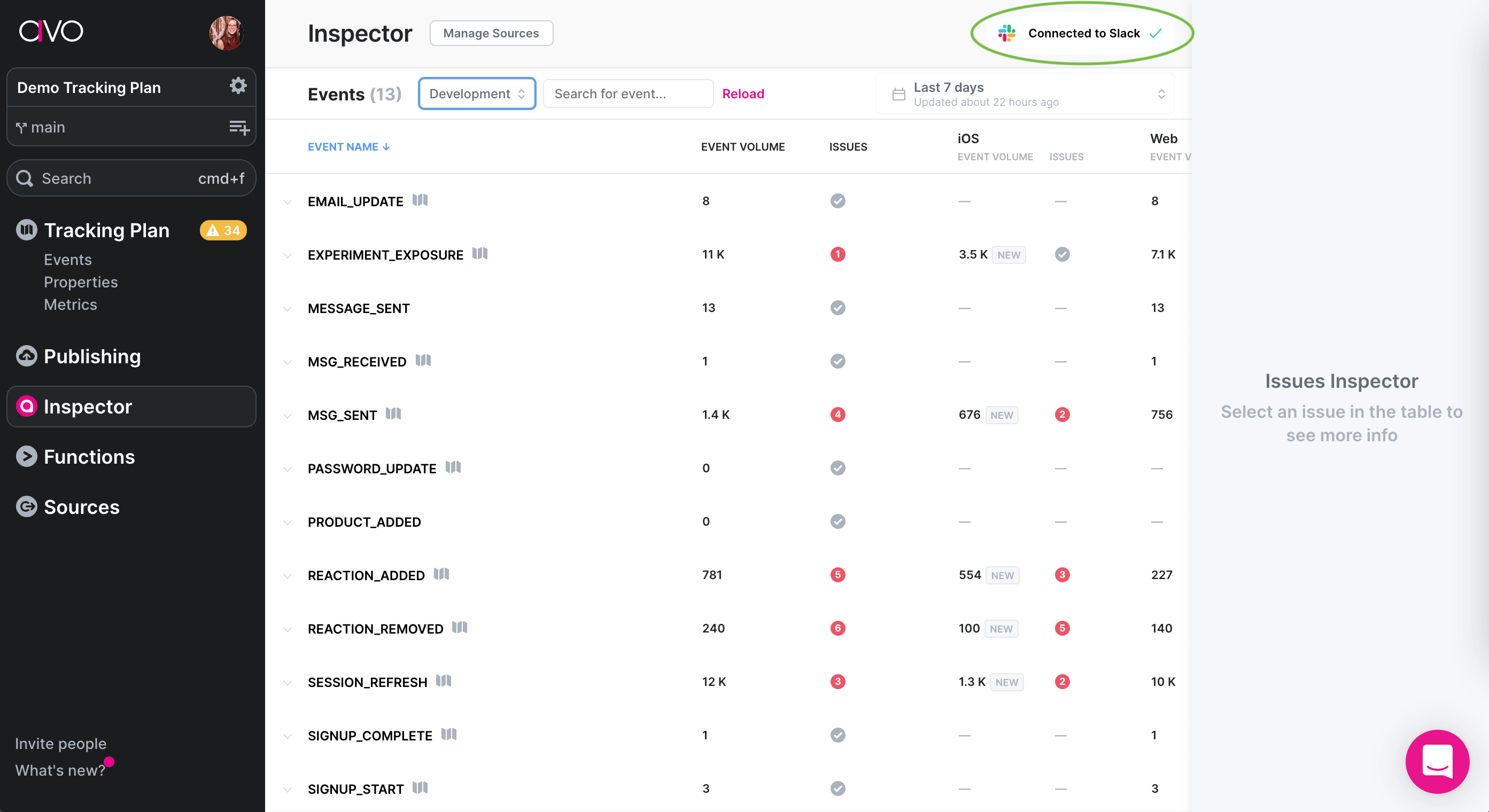Image resolution: width=1489 pixels, height=812 pixels.
Task: Click the new branch icon beside main
Action: click(x=239, y=127)
